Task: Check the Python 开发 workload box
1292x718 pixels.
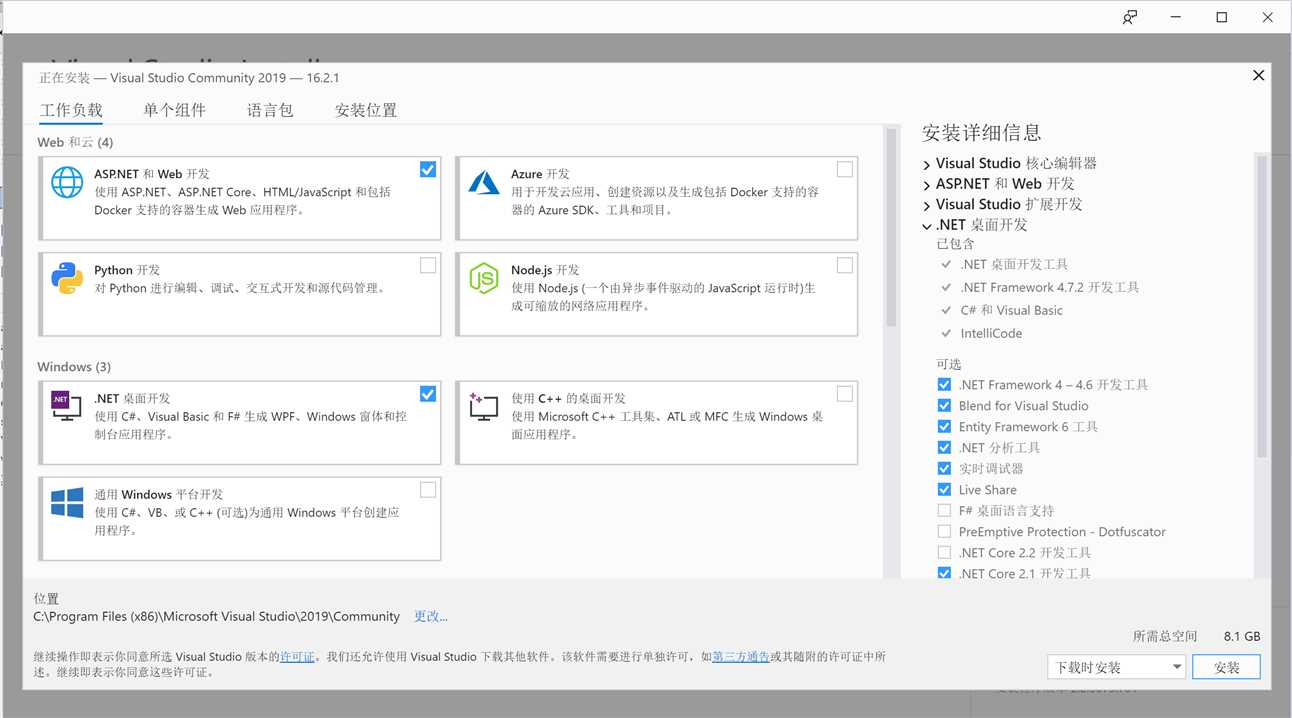Action: point(428,265)
